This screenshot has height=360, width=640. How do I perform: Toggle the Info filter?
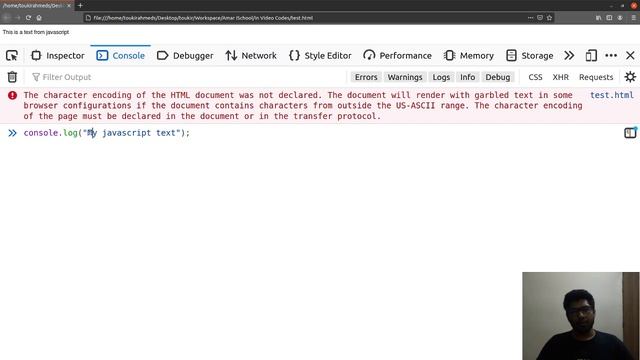(x=467, y=77)
